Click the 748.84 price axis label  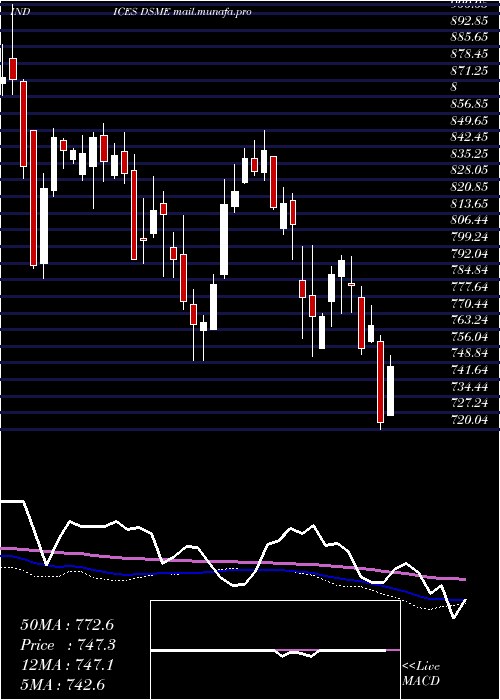pos(469,354)
